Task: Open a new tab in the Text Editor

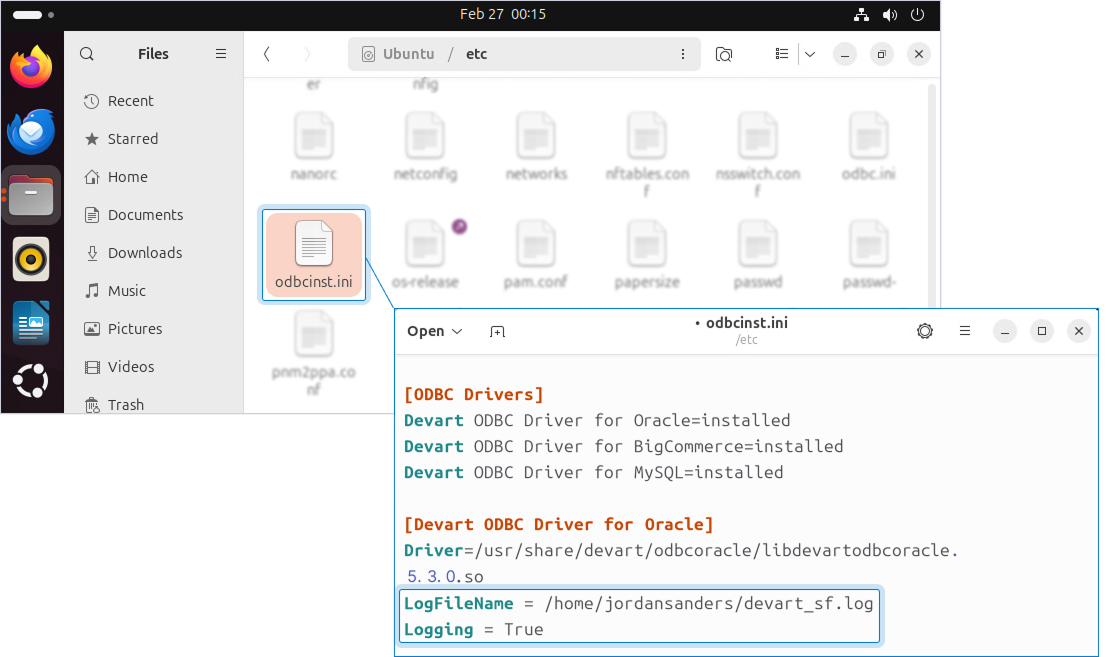Action: (x=497, y=331)
